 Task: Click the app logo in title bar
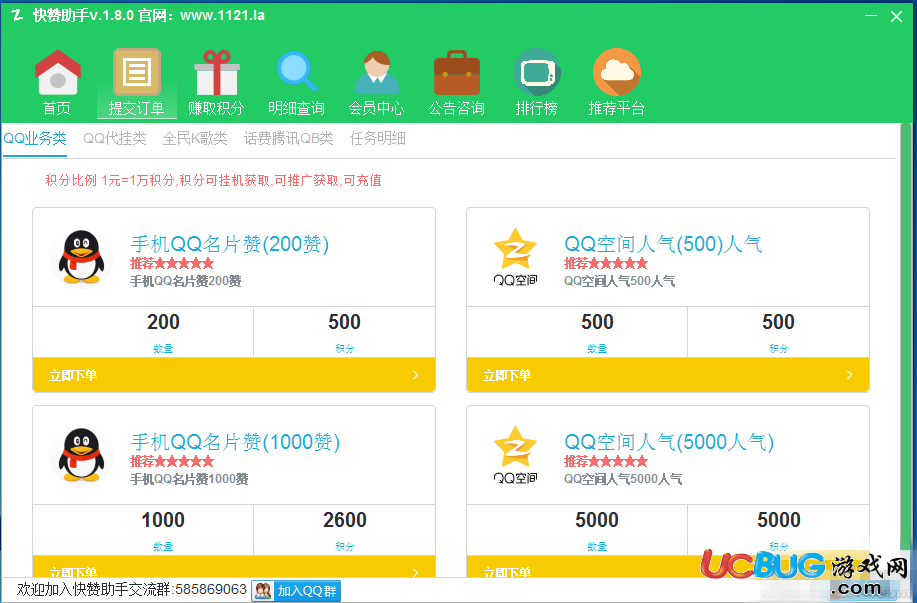[18, 15]
